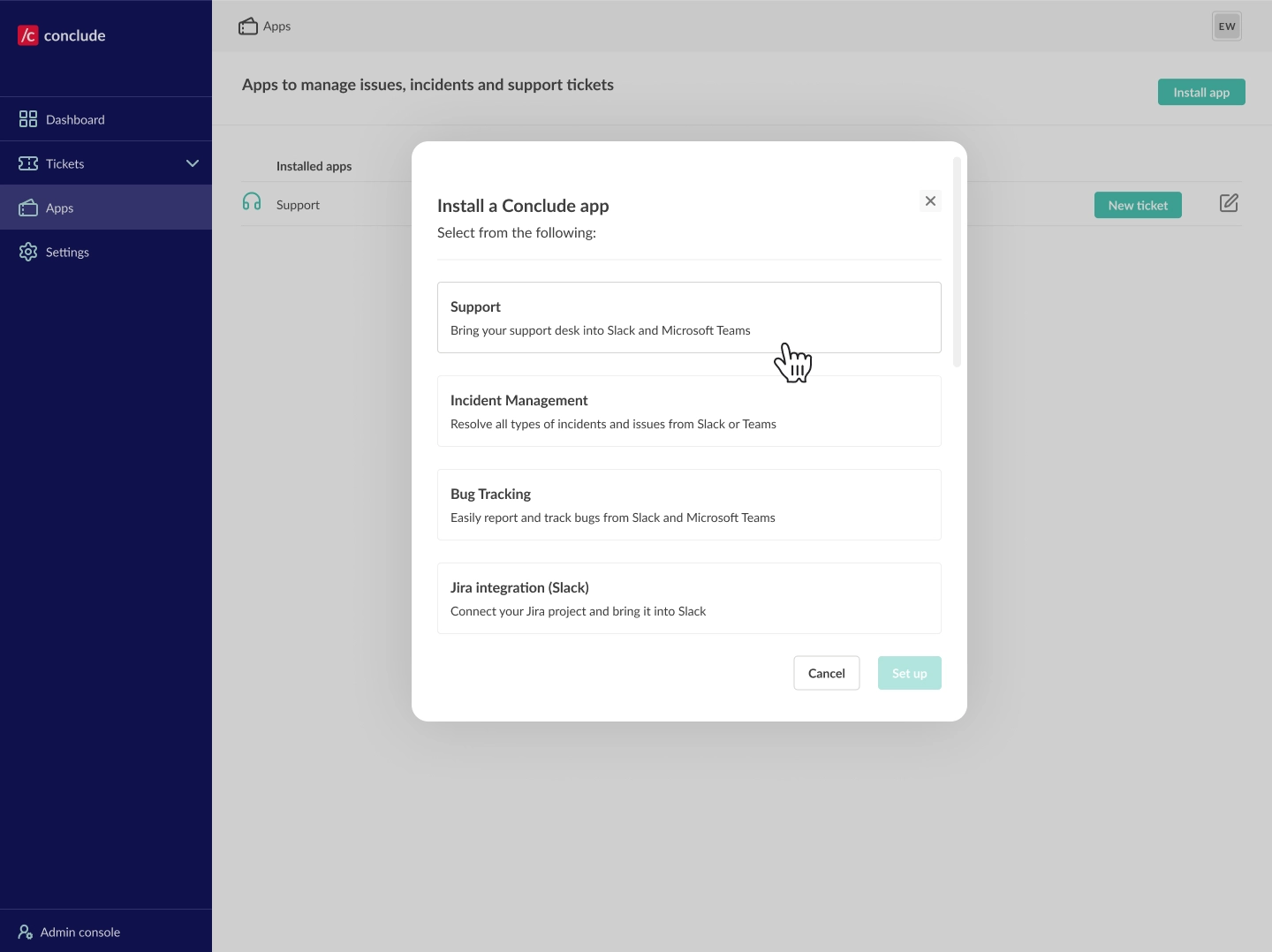Click the Apps briefcase icon in sidebar
This screenshot has width=1272, height=952.
click(28, 208)
